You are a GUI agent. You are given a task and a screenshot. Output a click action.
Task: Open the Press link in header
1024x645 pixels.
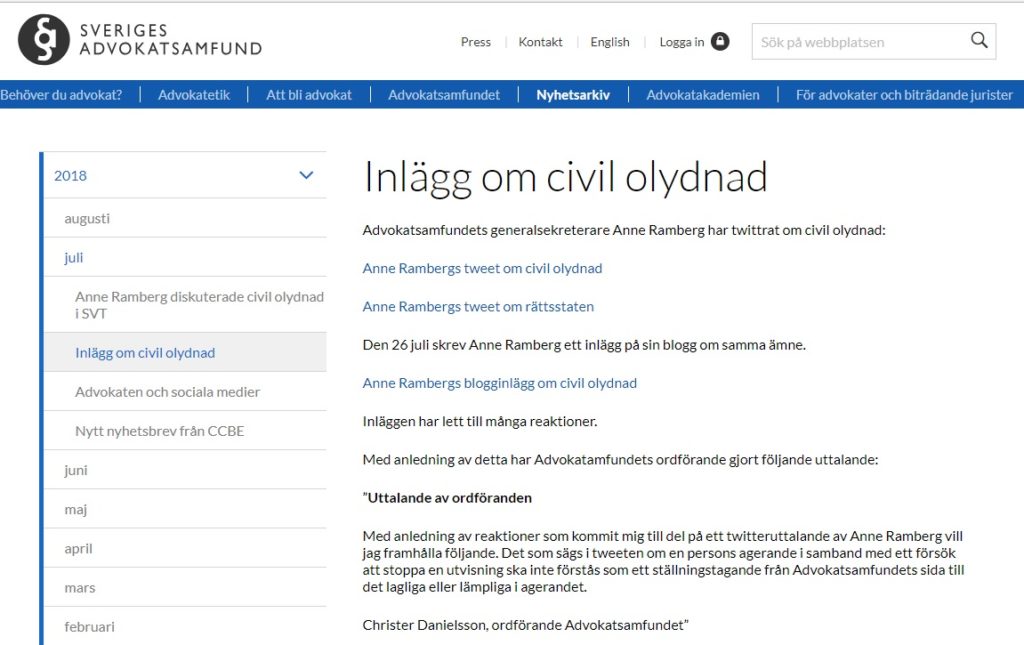(x=475, y=42)
